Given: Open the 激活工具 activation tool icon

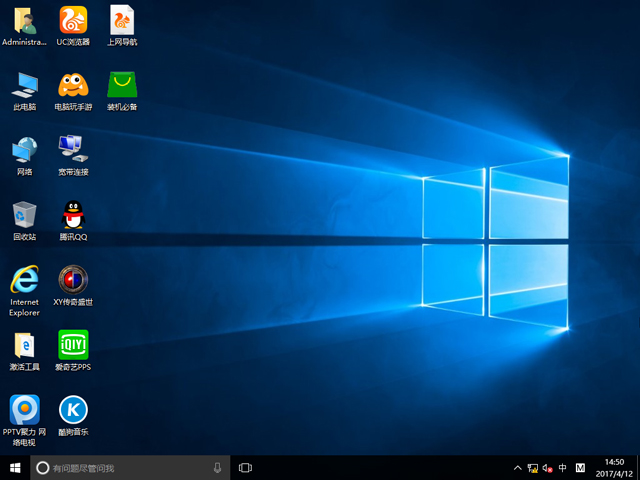Looking at the screenshot, I should (24, 345).
